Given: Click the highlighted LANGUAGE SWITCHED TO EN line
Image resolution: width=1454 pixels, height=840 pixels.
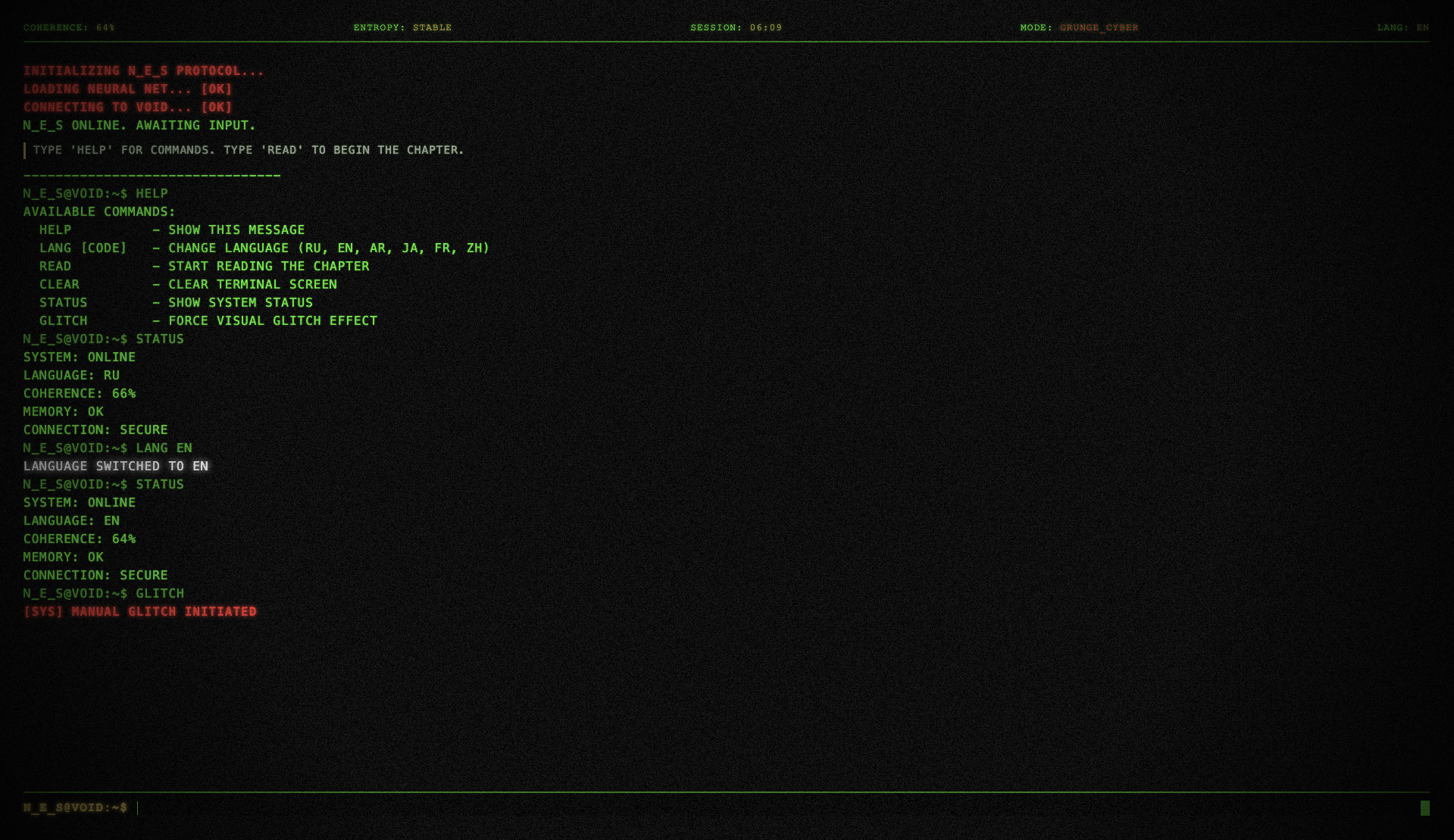Looking at the screenshot, I should [116, 466].
